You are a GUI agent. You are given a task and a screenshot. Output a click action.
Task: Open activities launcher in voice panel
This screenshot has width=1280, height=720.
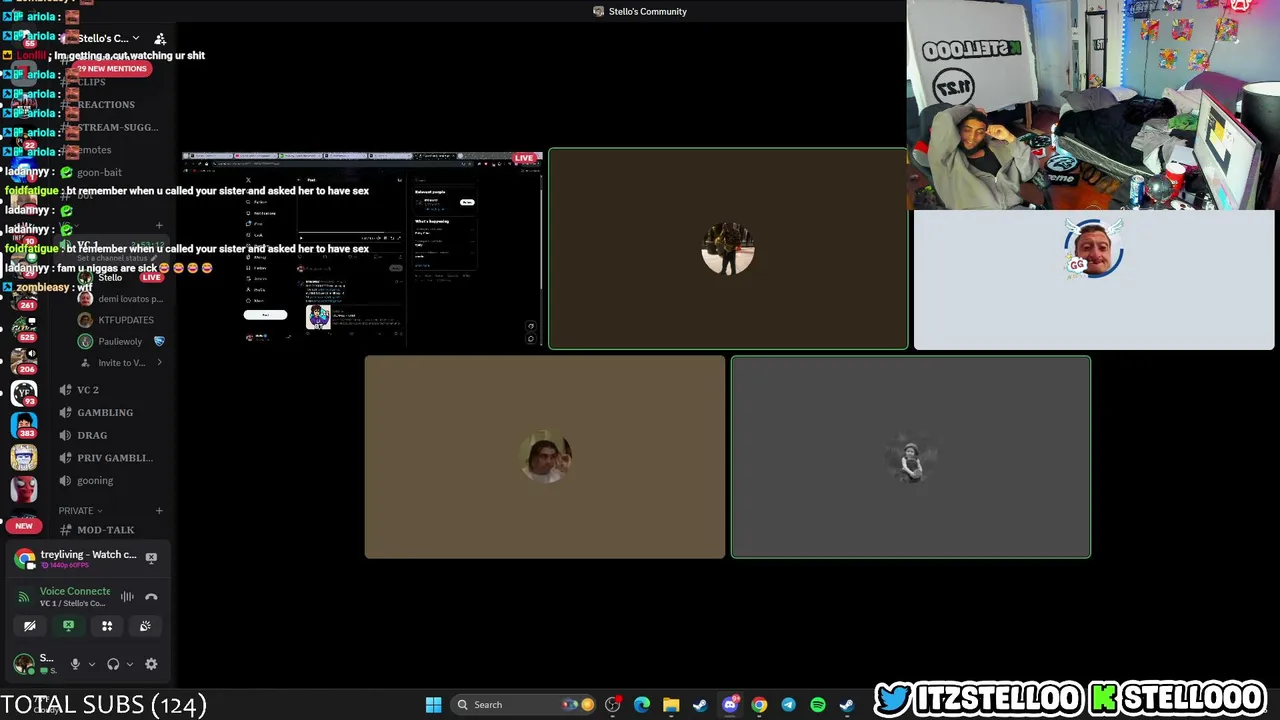[x=107, y=626]
